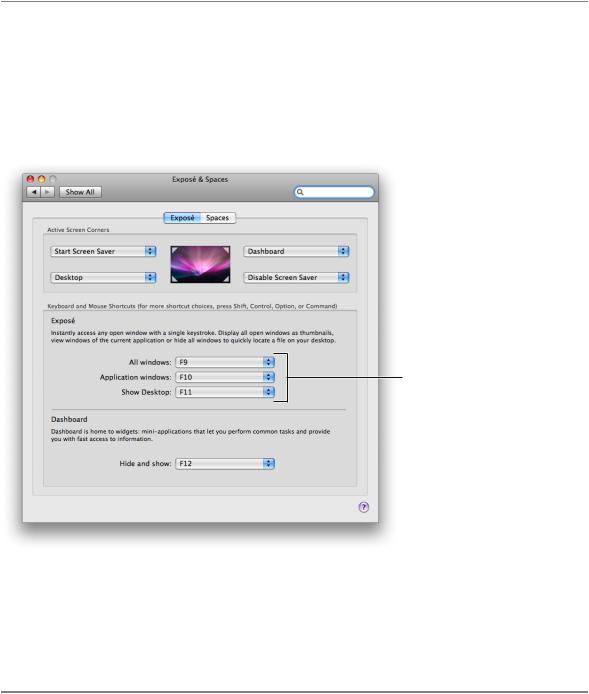Click the Exposé & Spaces title text
This screenshot has height=694, width=589.
pos(200,179)
